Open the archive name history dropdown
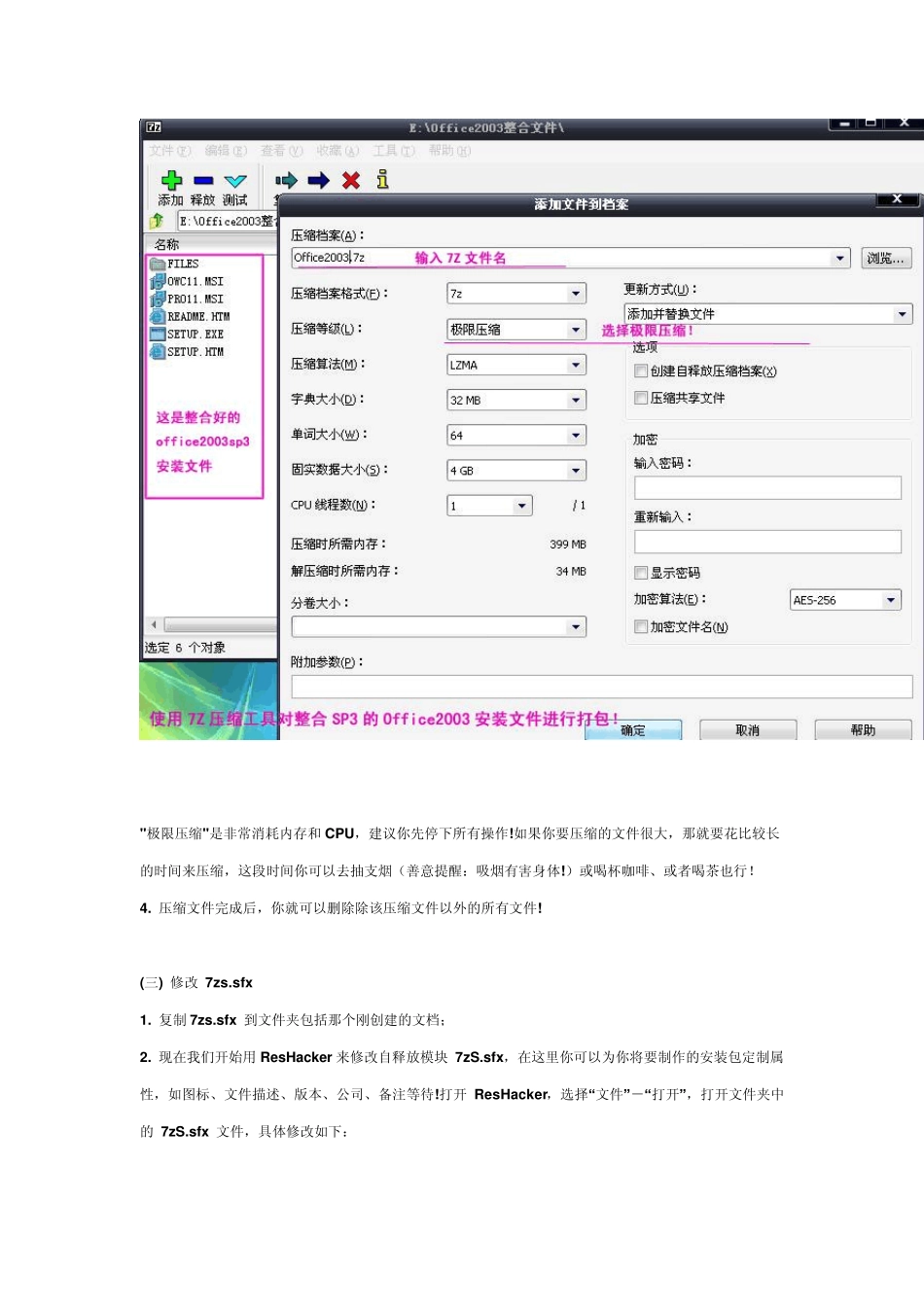The height and width of the screenshot is (1307, 924). (x=840, y=258)
